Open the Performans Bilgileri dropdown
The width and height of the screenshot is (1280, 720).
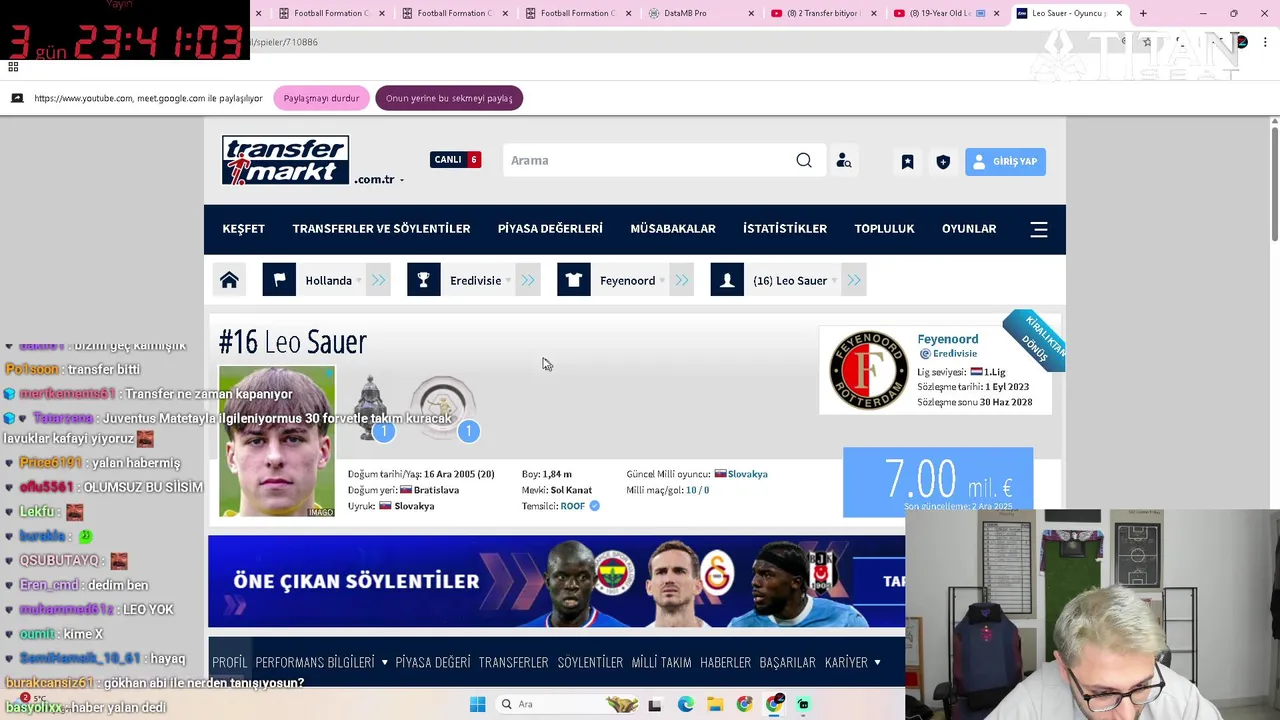[321, 662]
